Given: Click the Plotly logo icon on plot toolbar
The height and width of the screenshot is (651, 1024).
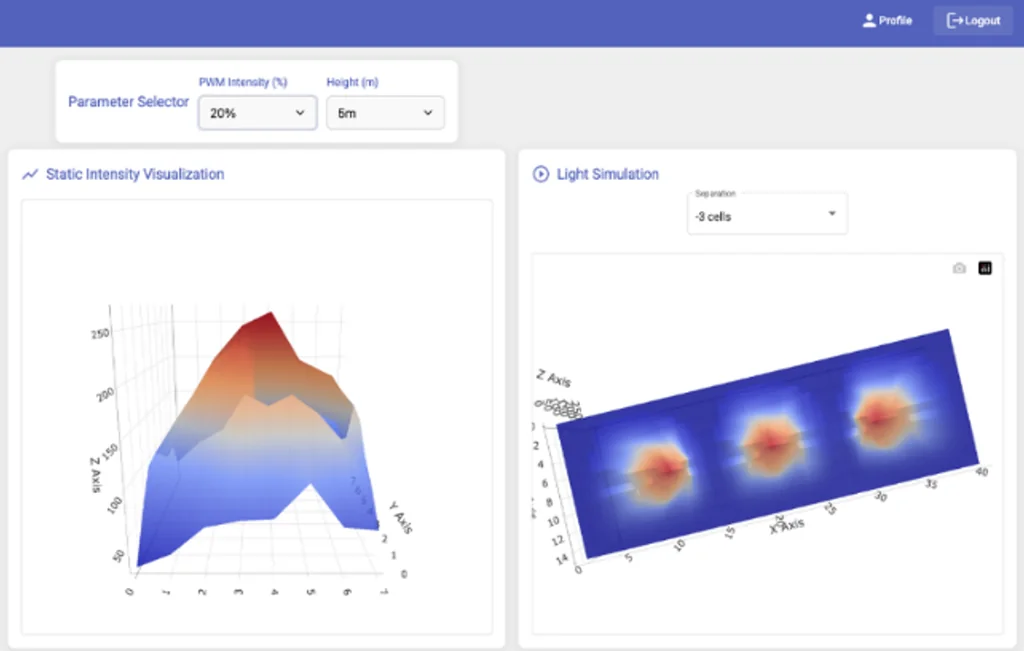Looking at the screenshot, I should pyautogui.click(x=985, y=268).
